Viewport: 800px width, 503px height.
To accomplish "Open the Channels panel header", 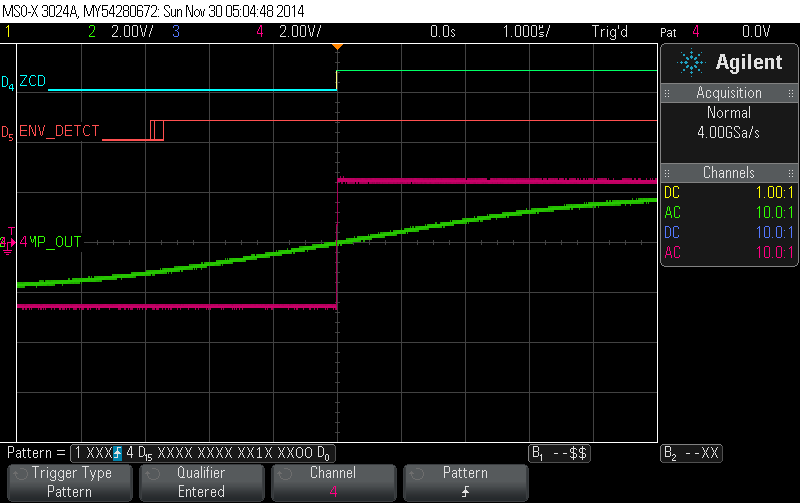I will point(729,173).
